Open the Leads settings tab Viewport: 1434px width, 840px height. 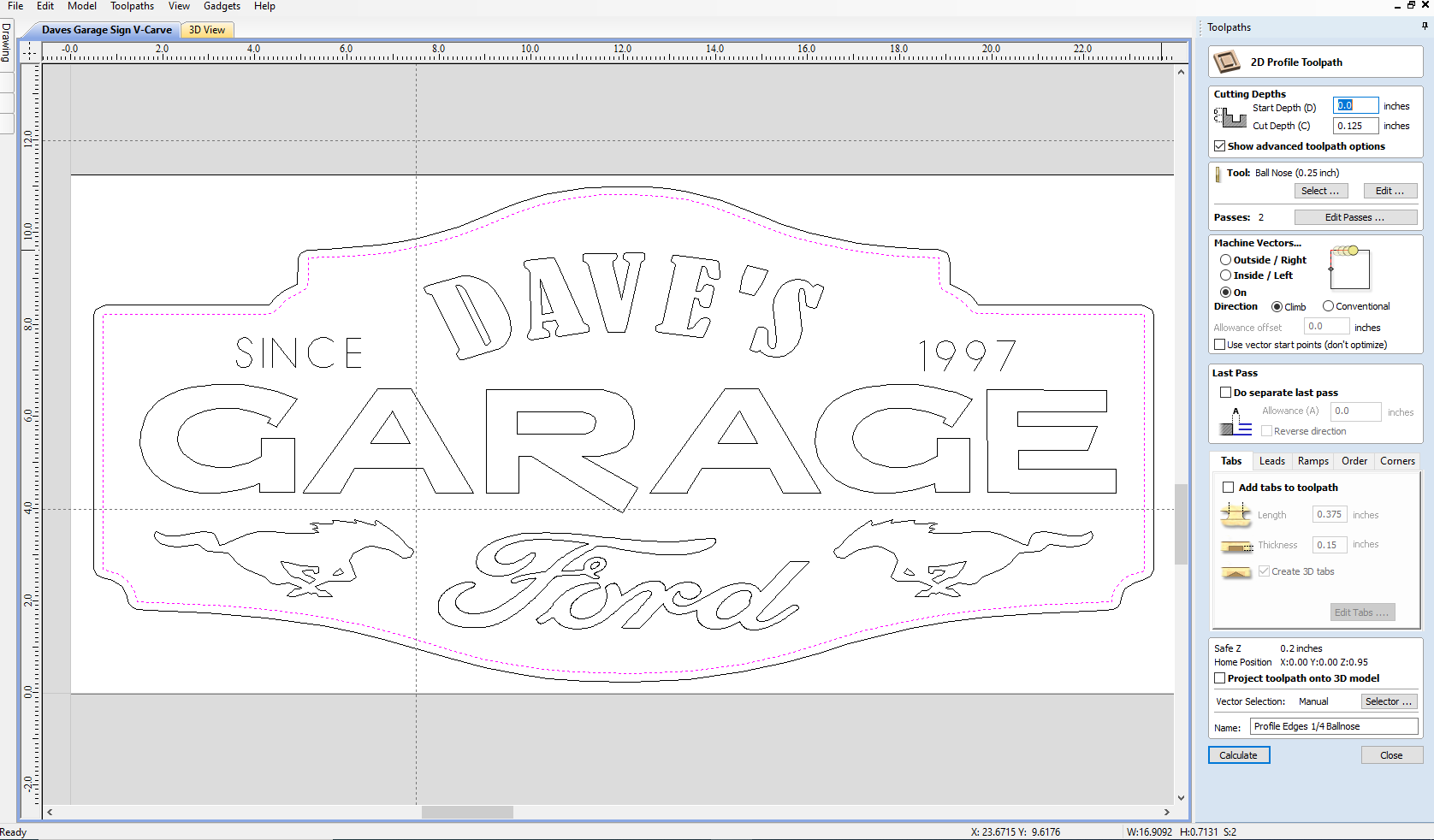tap(1272, 461)
